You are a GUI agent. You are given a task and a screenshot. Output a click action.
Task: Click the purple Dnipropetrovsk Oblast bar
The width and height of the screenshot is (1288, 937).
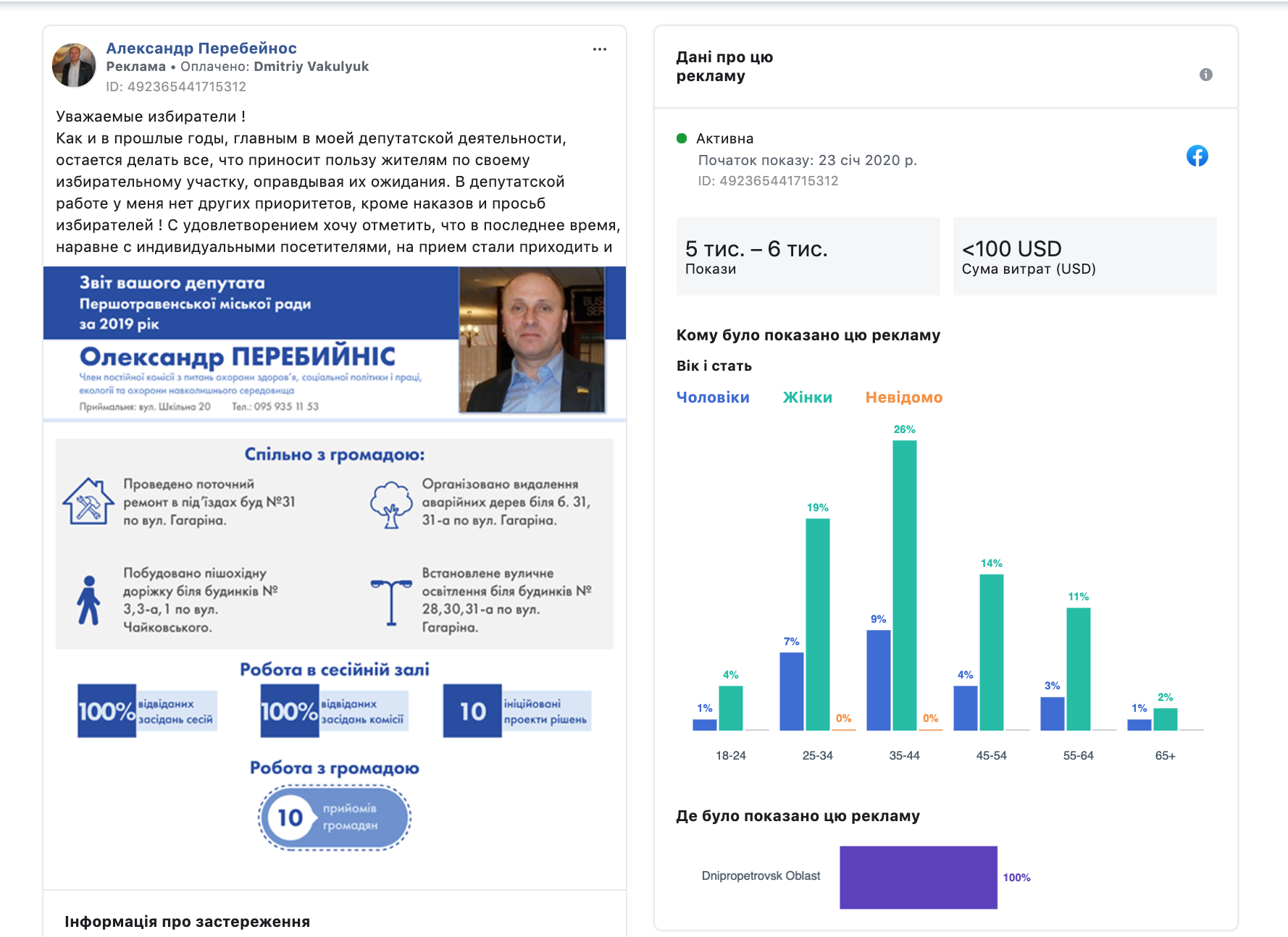[918, 877]
